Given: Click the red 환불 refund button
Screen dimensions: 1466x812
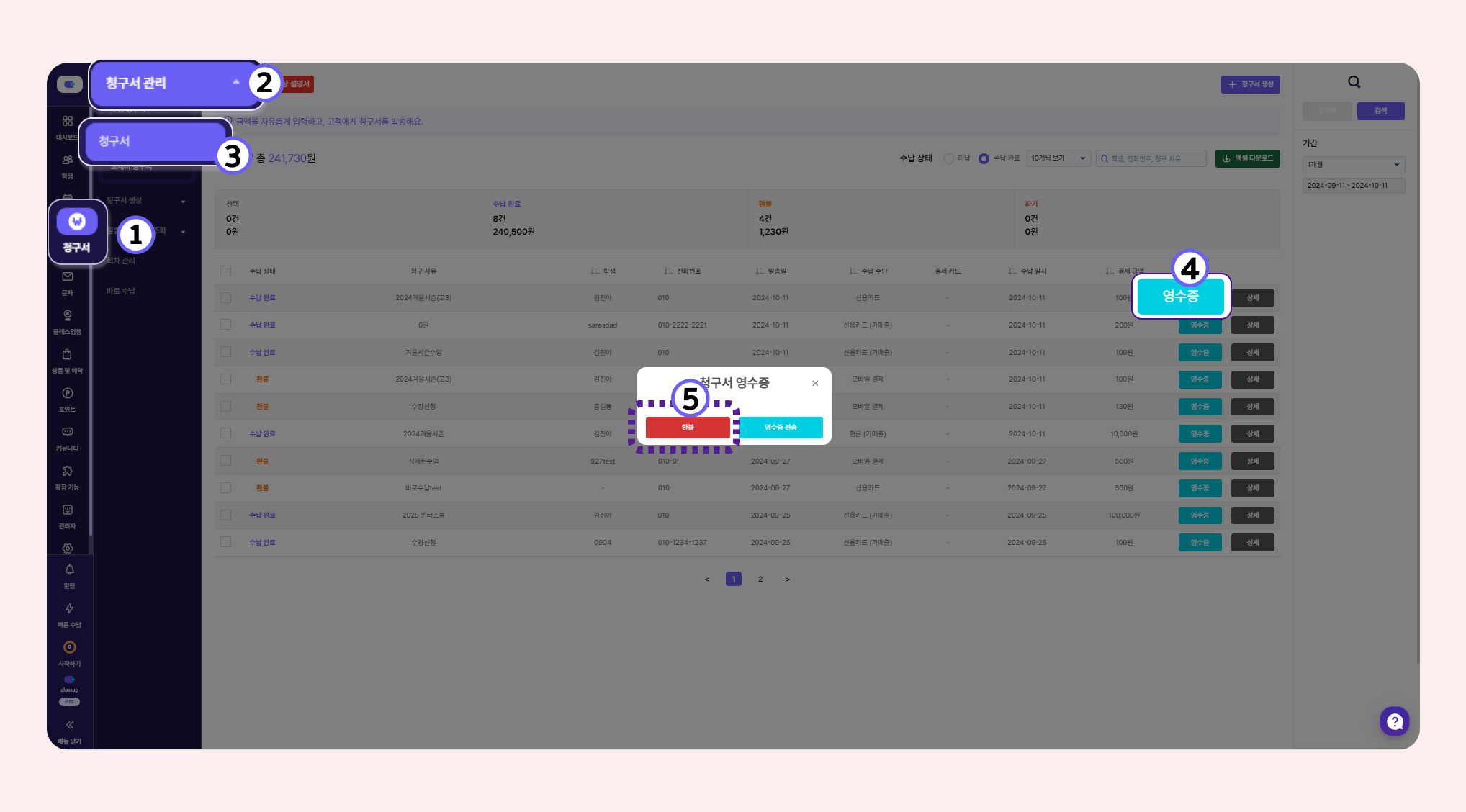Looking at the screenshot, I should [x=688, y=428].
